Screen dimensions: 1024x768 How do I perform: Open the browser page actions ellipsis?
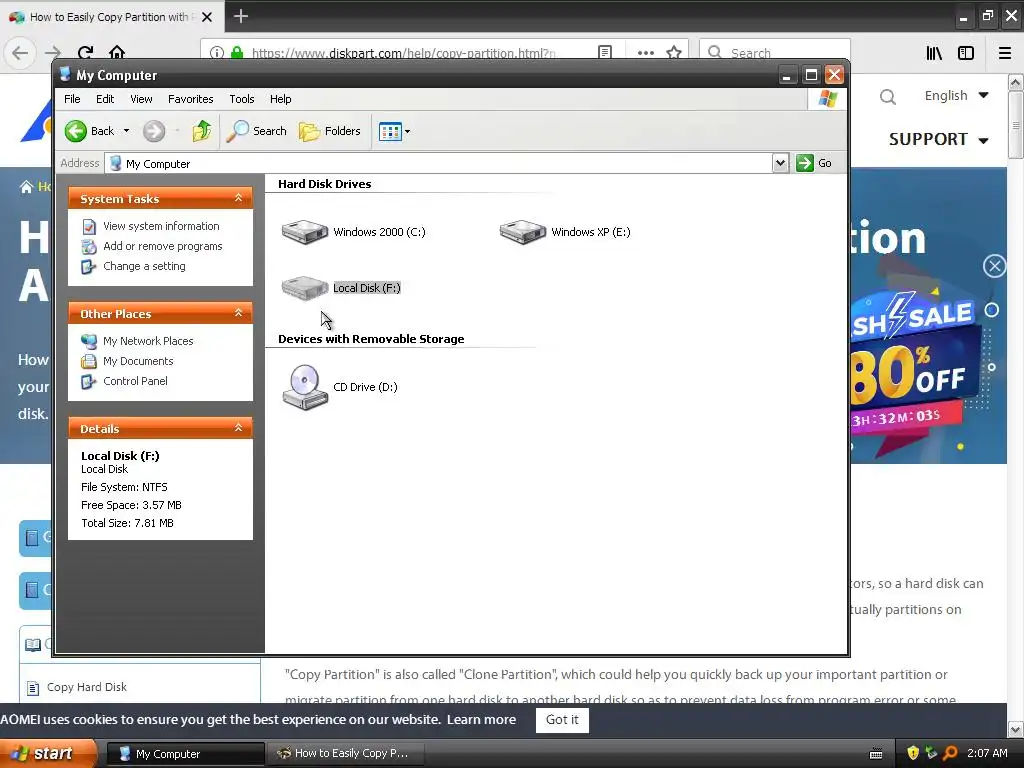(645, 53)
